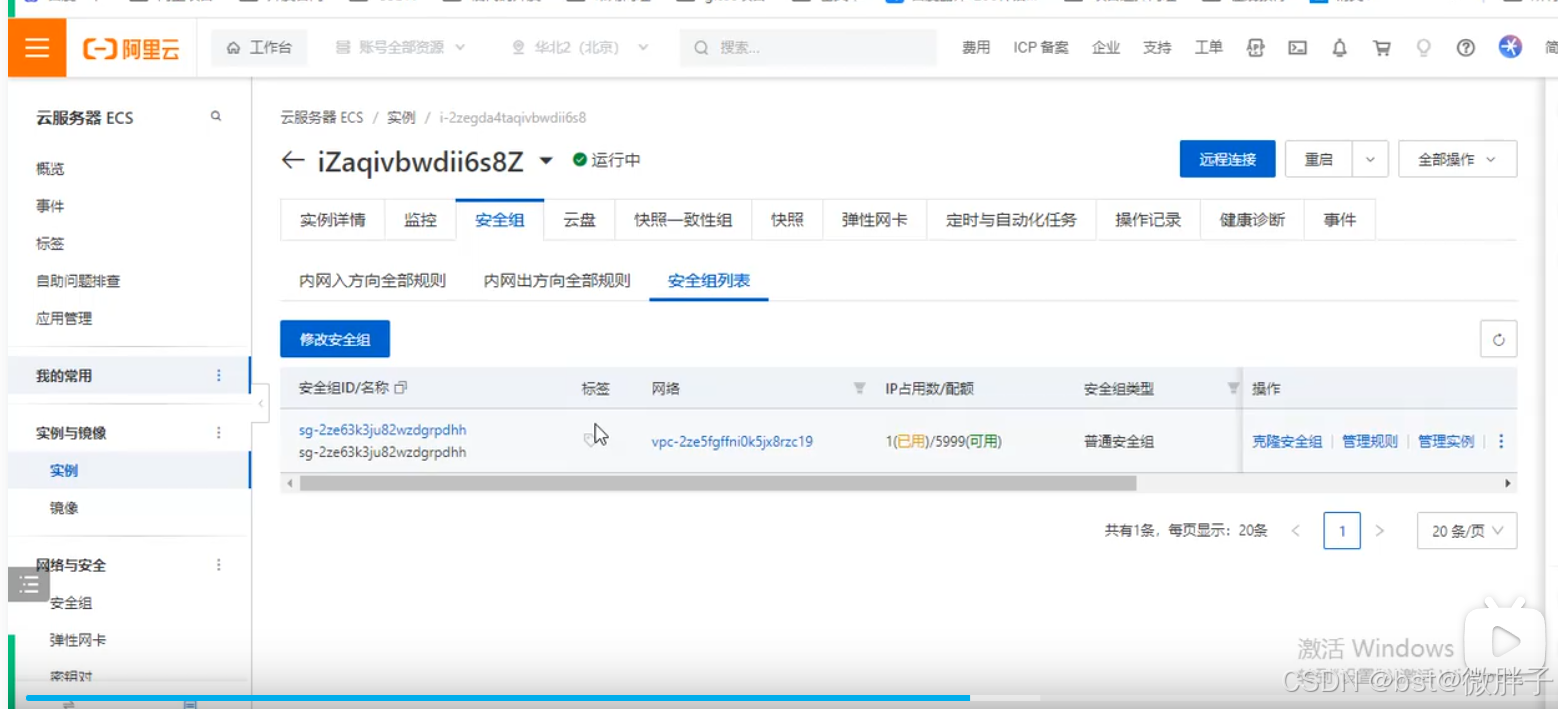The height and width of the screenshot is (709, 1558).
Task: Switch to the 定时与自动化任务 tab
Action: 1011,220
